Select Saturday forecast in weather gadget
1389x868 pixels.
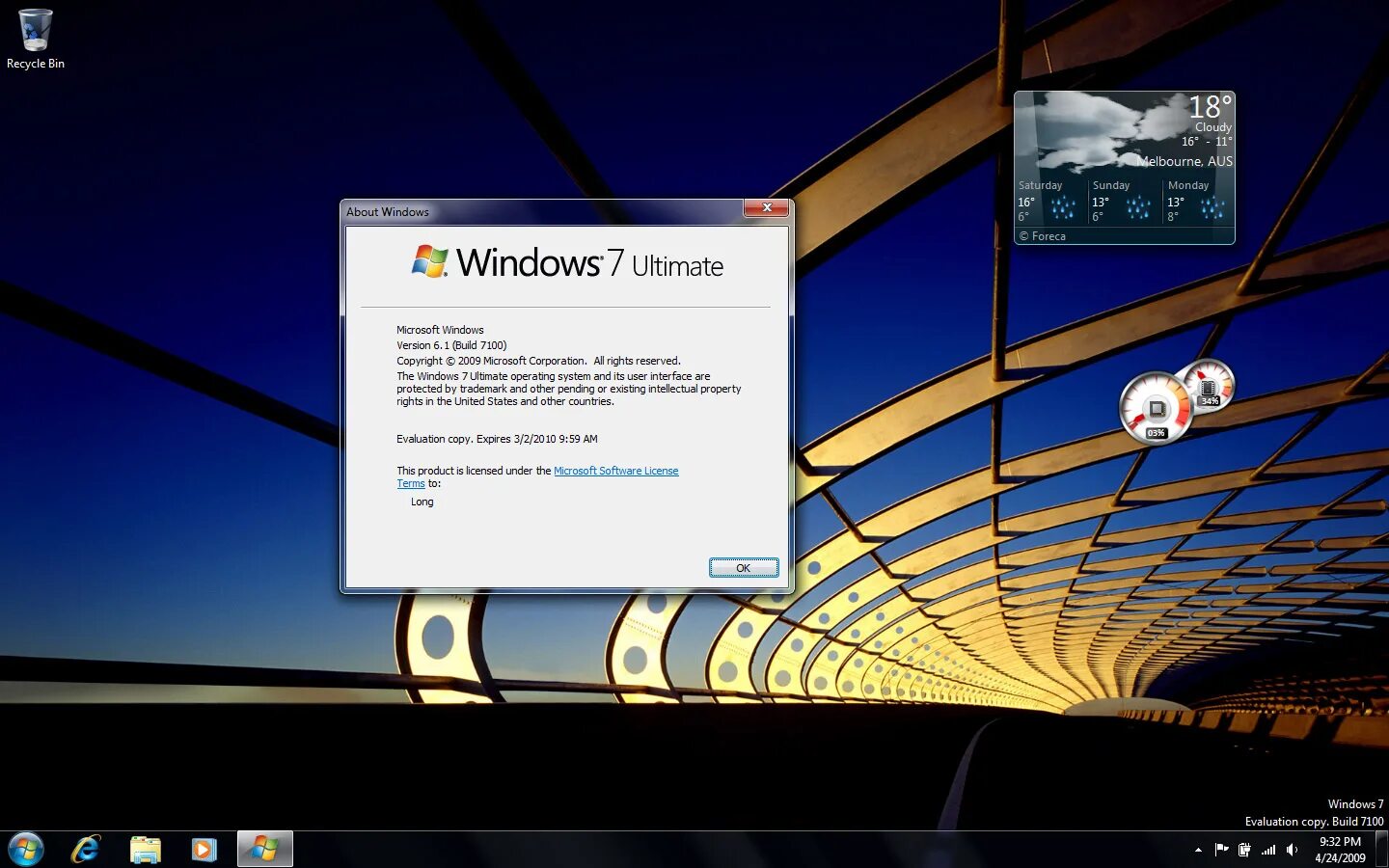(1049, 202)
